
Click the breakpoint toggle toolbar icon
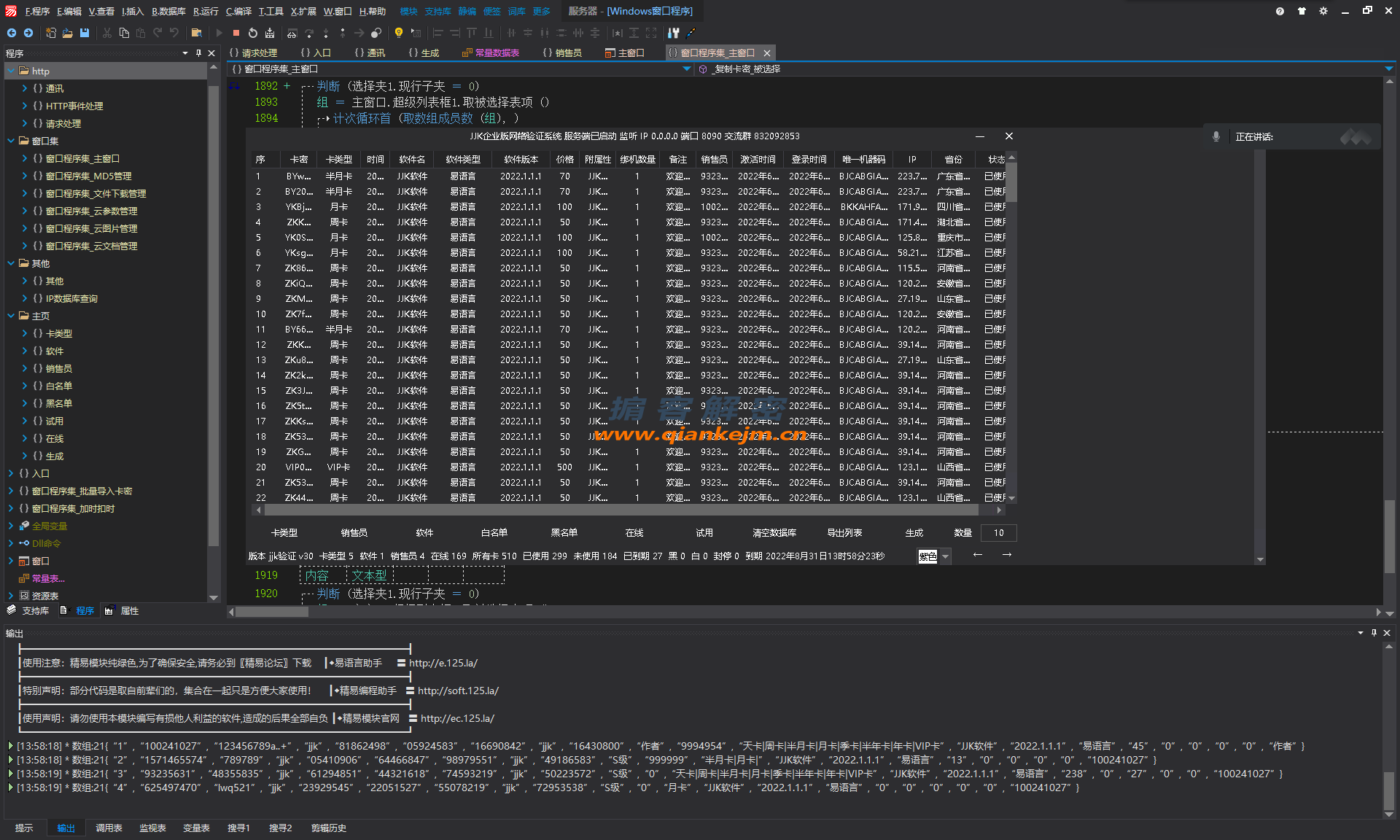click(x=376, y=33)
